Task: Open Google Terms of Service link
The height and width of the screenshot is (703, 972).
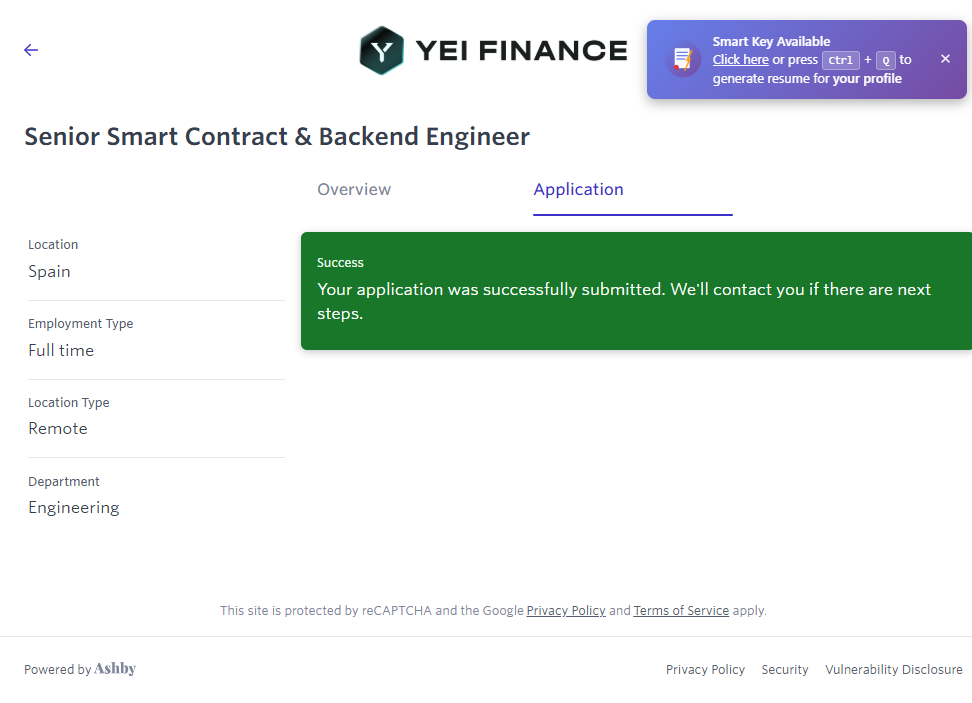Action: pos(681,610)
